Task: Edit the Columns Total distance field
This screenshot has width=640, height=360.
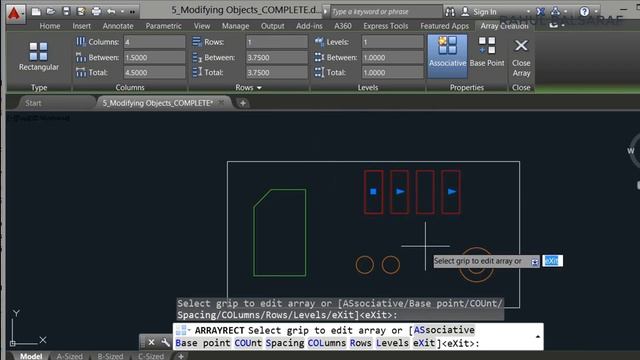Action: point(154,72)
